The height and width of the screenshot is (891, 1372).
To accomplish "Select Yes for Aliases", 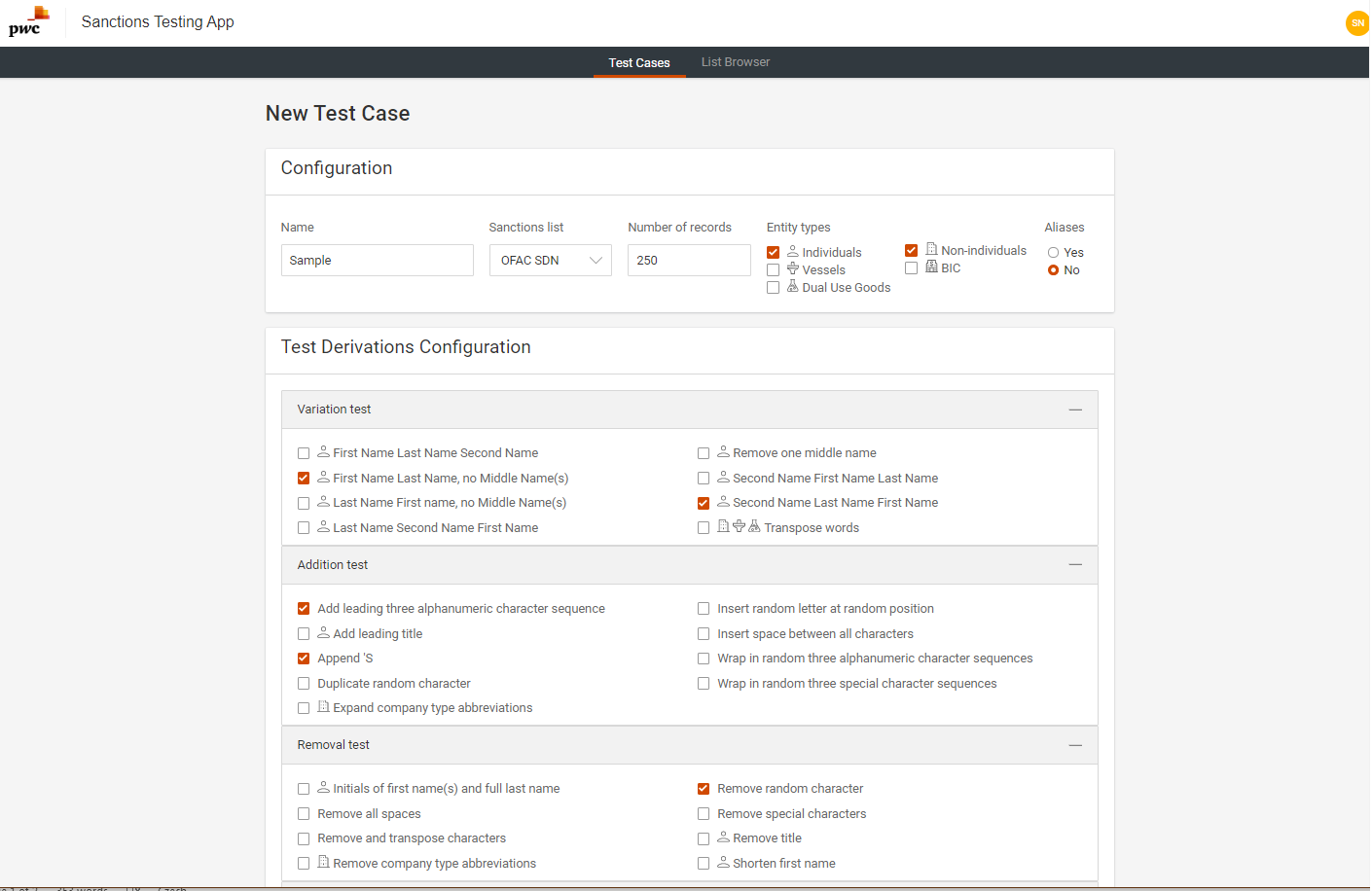I will pos(1053,253).
